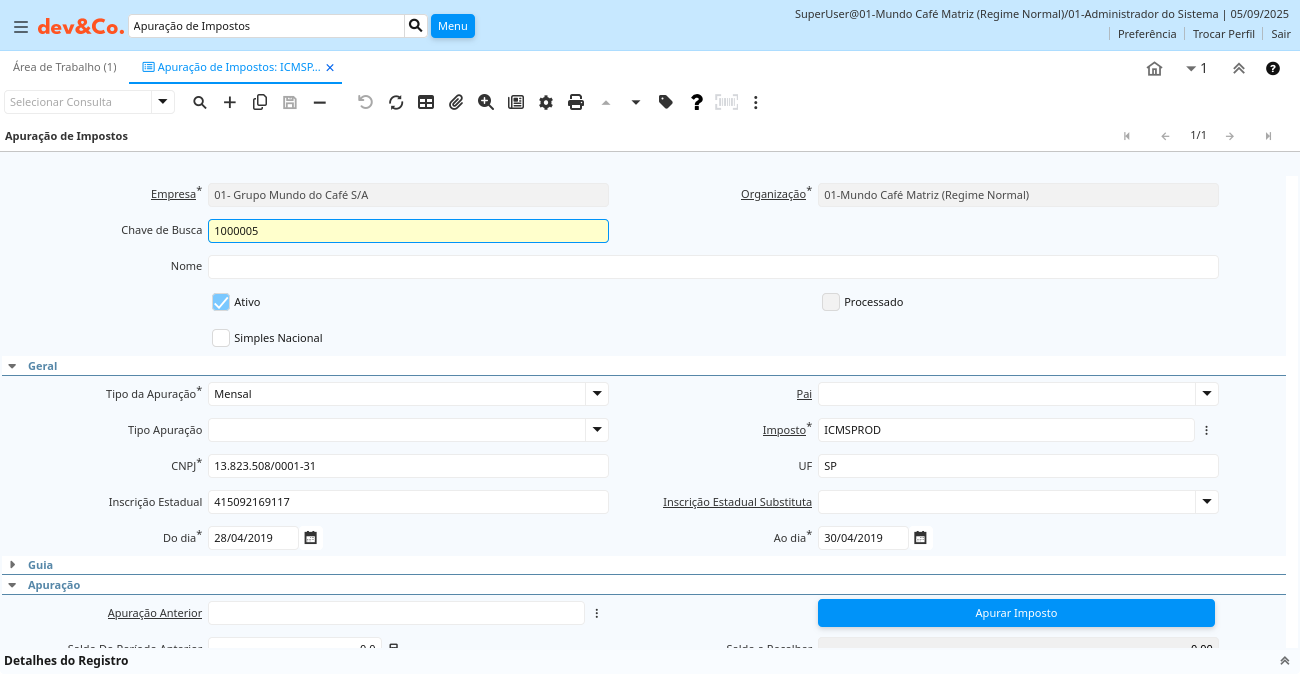The height and width of the screenshot is (674, 1300).
Task: Open the Do dia calendar picker
Action: pos(311,538)
